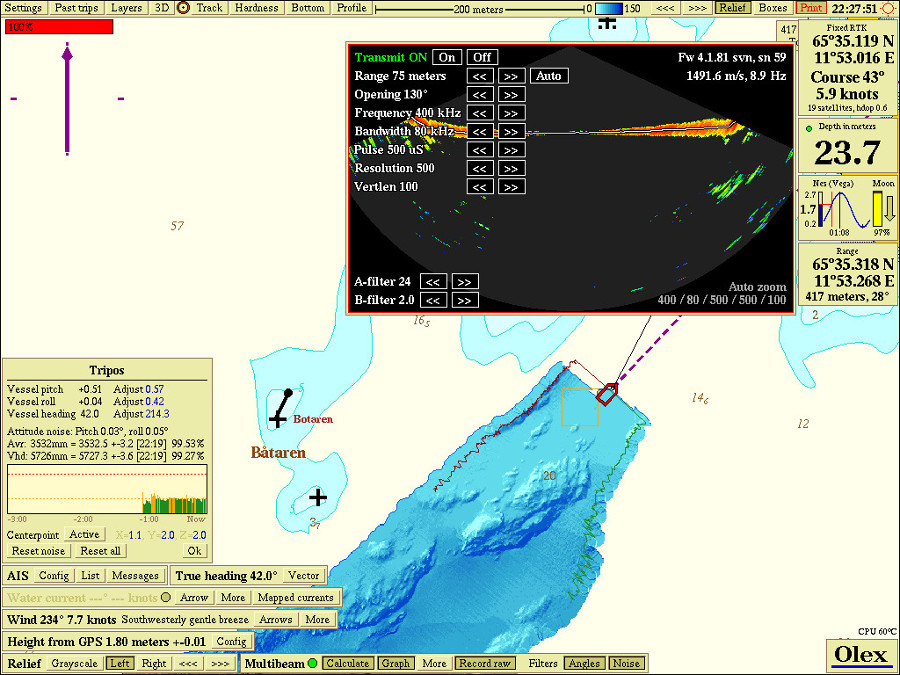Screen dimensions: 900x675
Task: Open the Layers menu
Action: click(126, 8)
